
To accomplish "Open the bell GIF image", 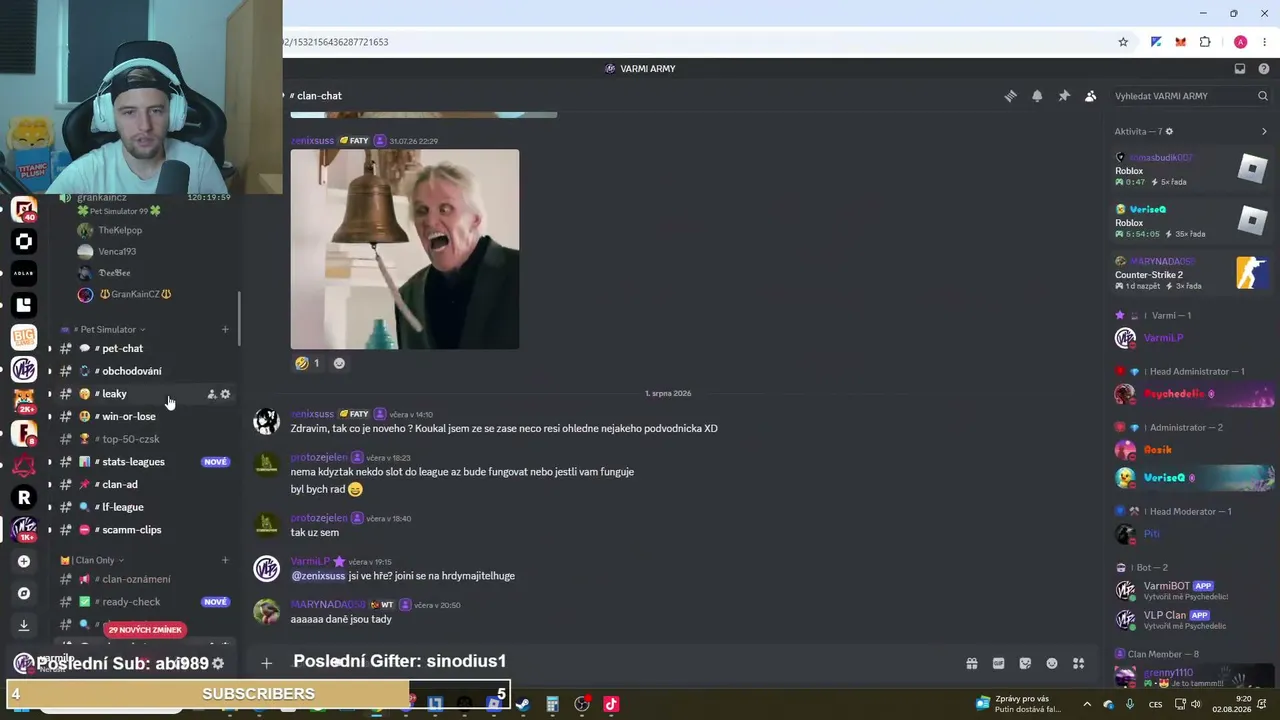I will click(x=405, y=249).
